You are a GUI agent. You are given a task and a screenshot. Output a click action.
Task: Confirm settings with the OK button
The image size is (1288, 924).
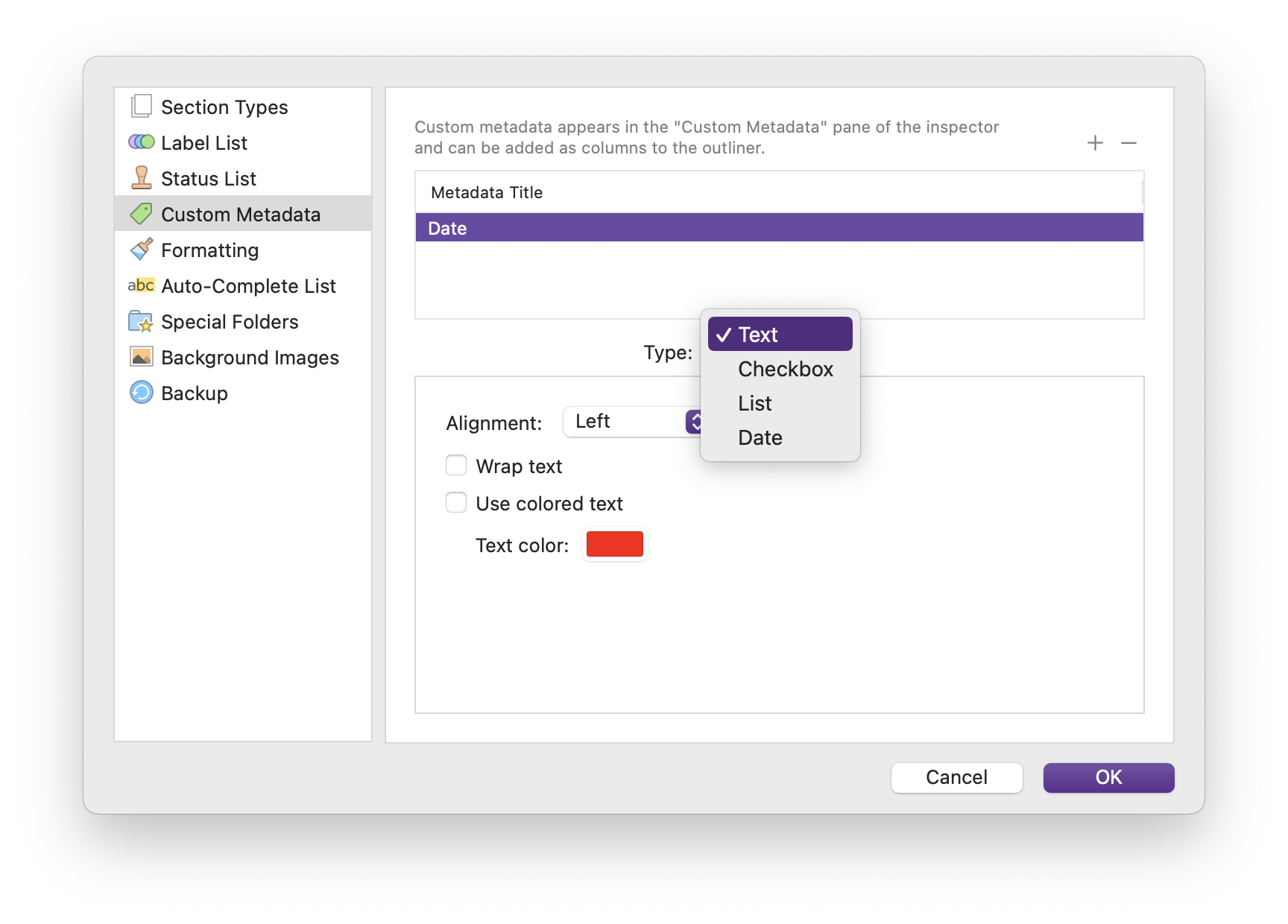[1108, 777]
